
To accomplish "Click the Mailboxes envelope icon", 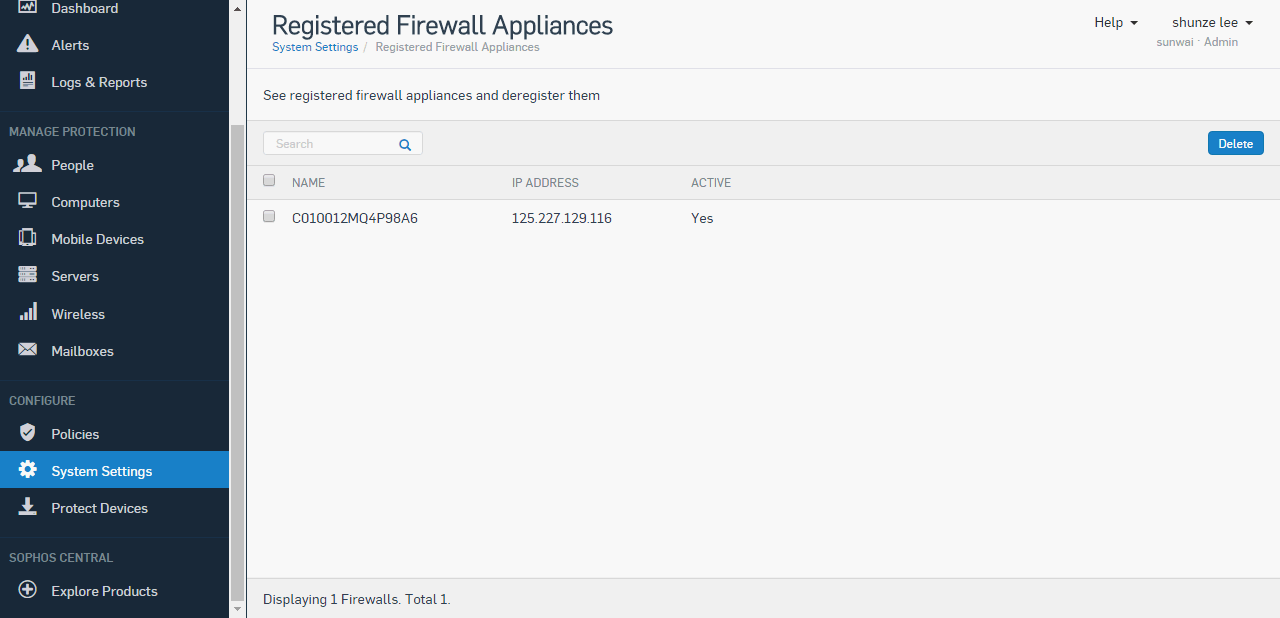I will tap(28, 350).
